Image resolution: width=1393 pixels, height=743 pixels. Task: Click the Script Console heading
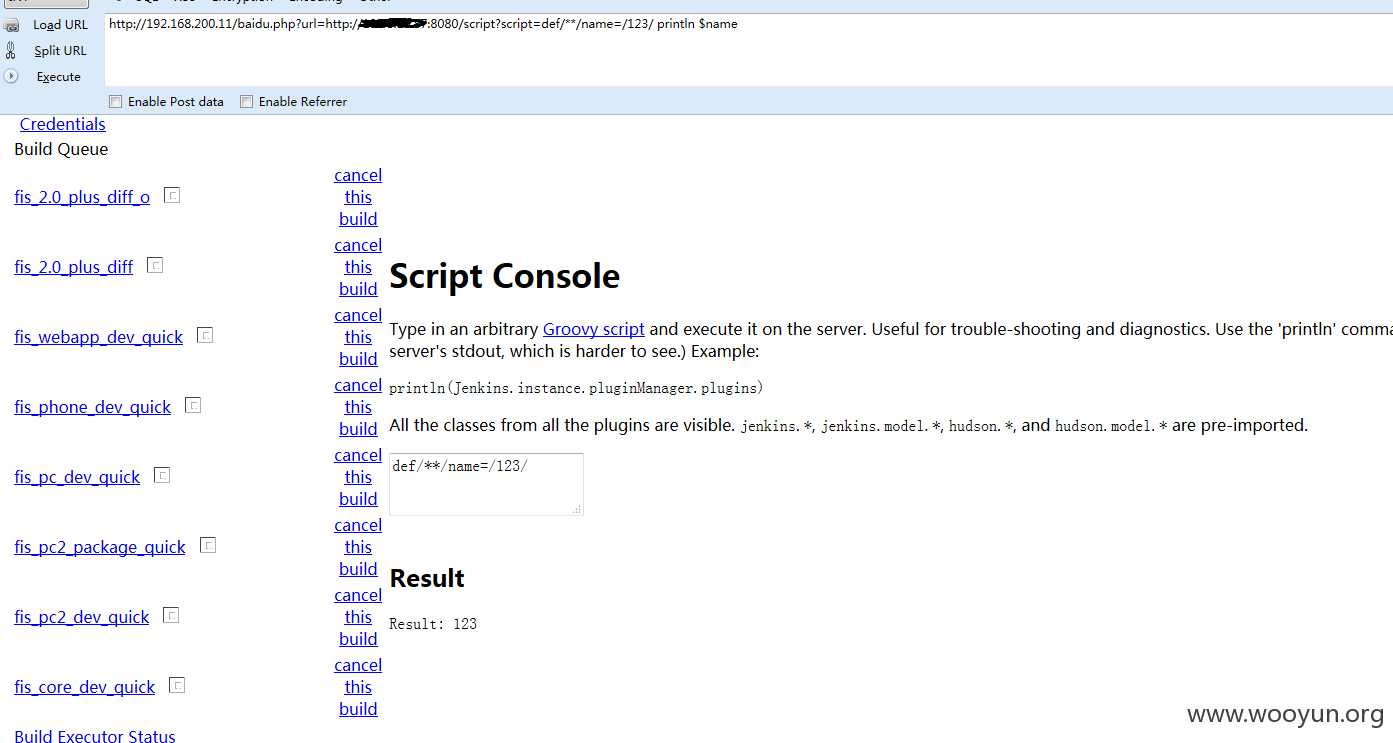coord(505,276)
